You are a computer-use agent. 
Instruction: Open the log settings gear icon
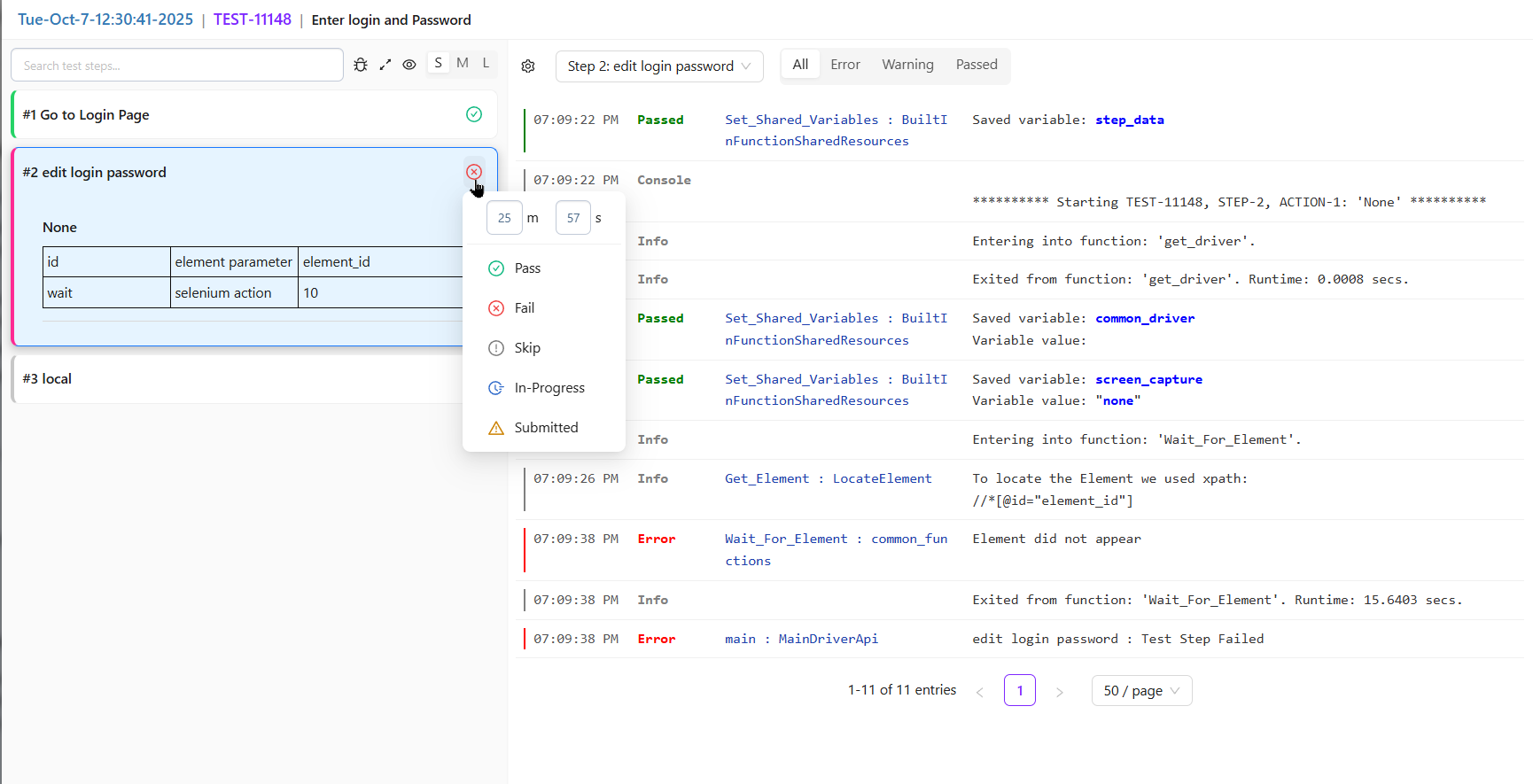click(528, 66)
